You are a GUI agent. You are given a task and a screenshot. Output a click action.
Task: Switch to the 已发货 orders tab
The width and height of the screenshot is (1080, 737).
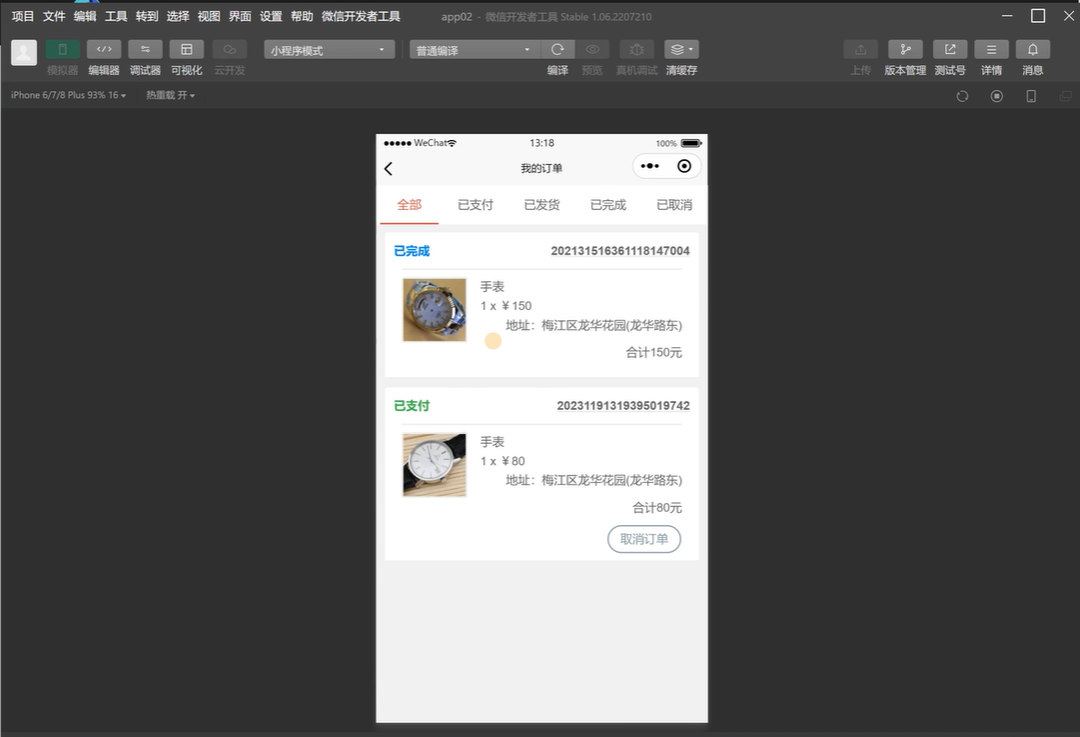tap(542, 205)
